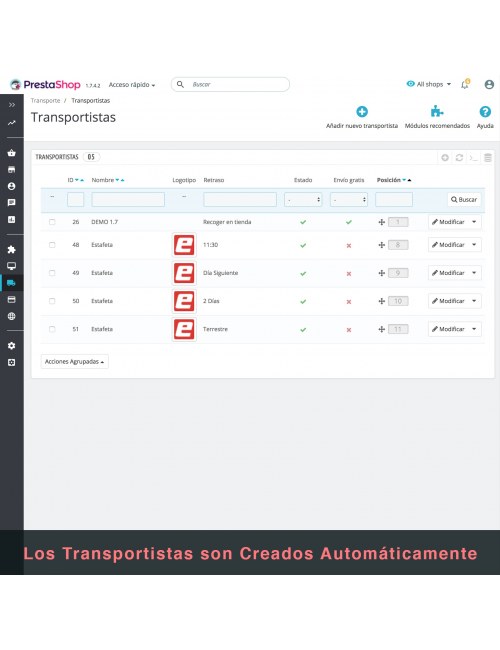Open Modificar arrow menu for carrier 48

click(x=474, y=245)
